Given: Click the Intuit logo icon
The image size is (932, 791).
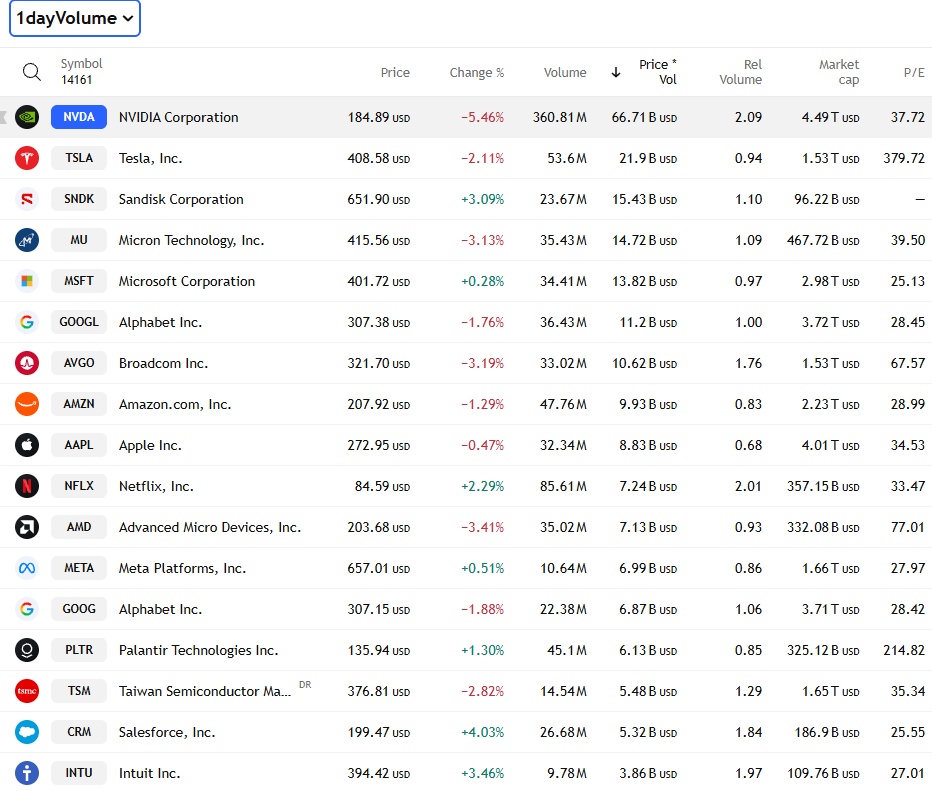Looking at the screenshot, I should [x=27, y=773].
